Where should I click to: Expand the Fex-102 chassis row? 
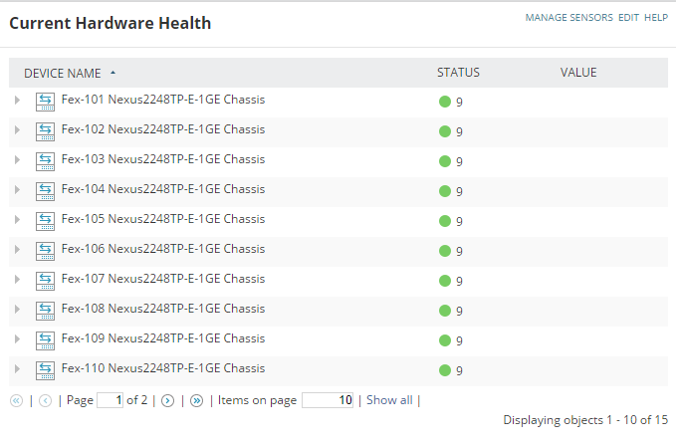[17, 130]
